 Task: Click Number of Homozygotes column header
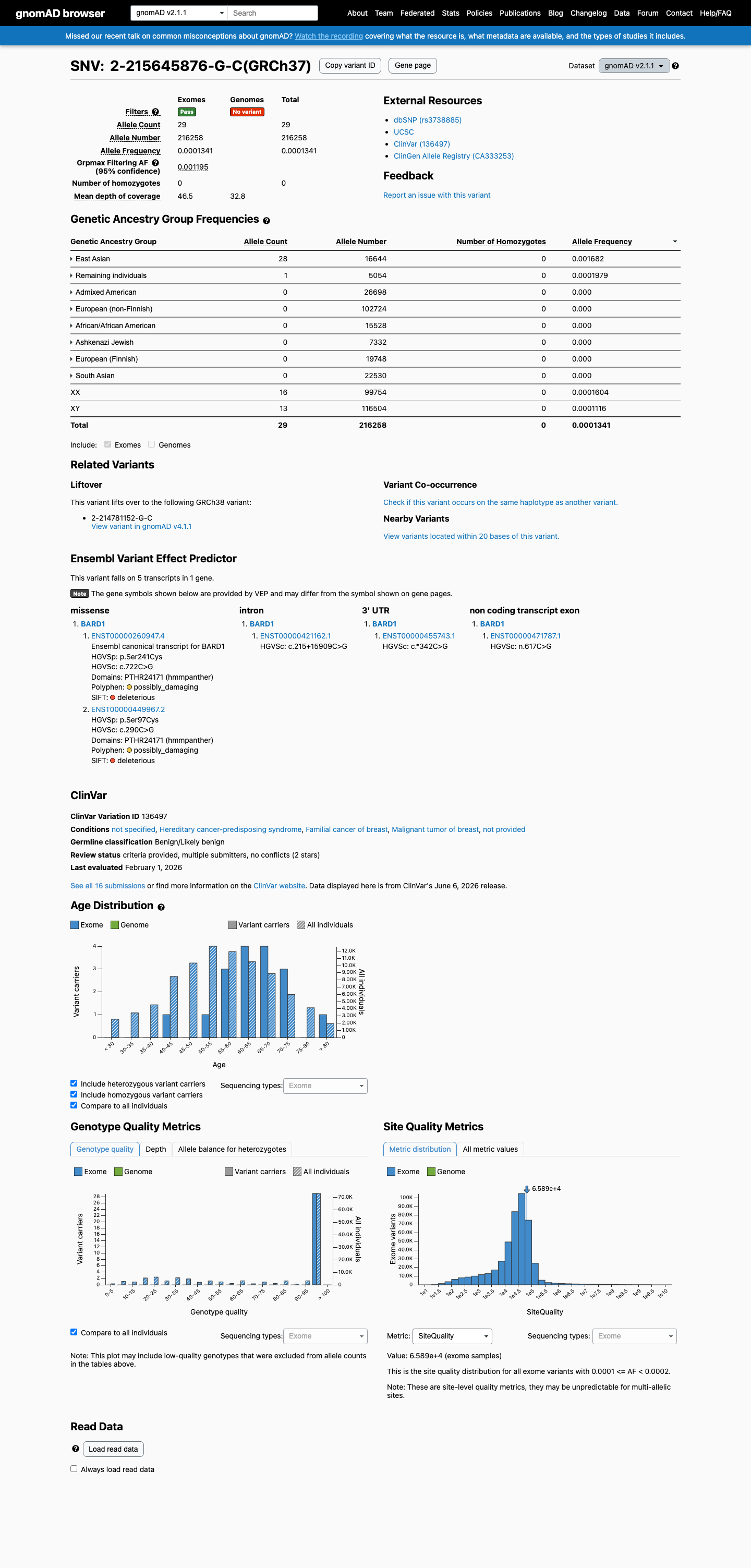[501, 242]
